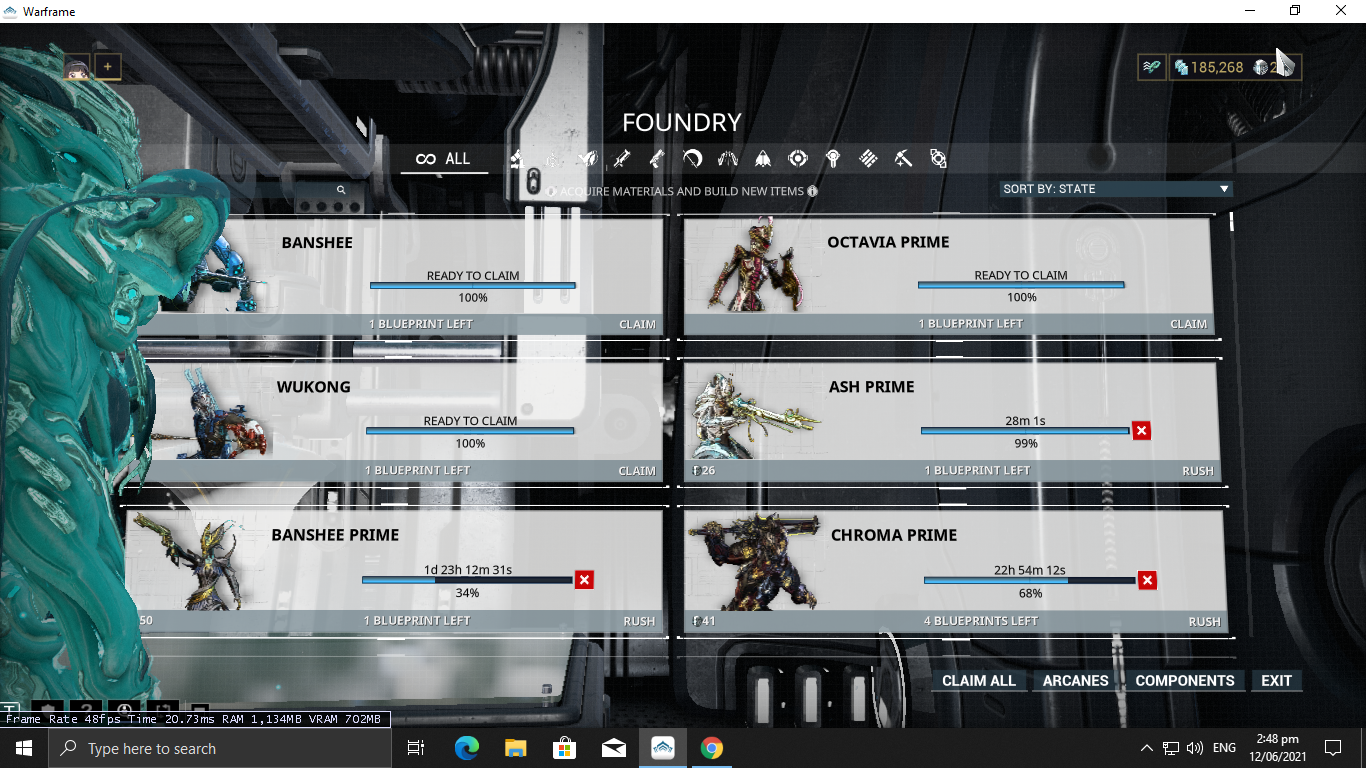Viewport: 1366px width, 768px height.
Task: Open Google Chrome from the taskbar
Action: (x=711, y=748)
